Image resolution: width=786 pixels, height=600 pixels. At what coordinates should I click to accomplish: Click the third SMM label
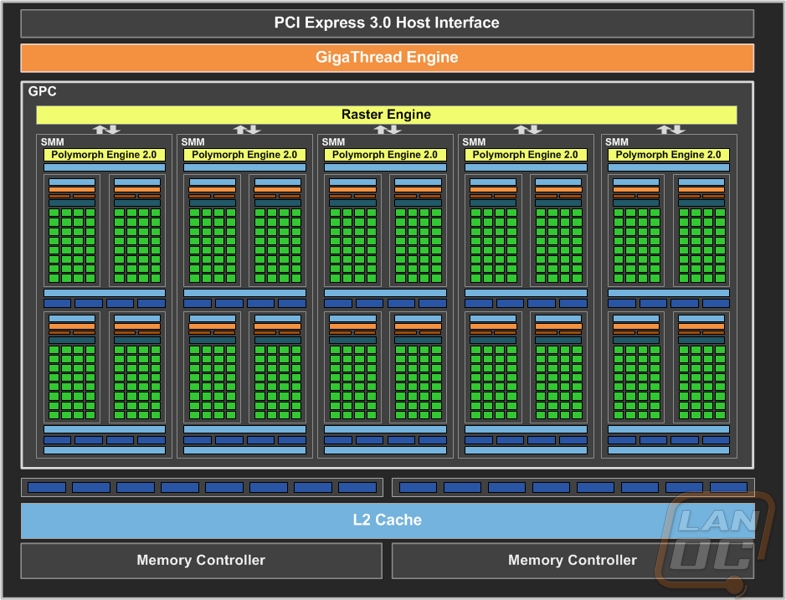pyautogui.click(x=333, y=142)
